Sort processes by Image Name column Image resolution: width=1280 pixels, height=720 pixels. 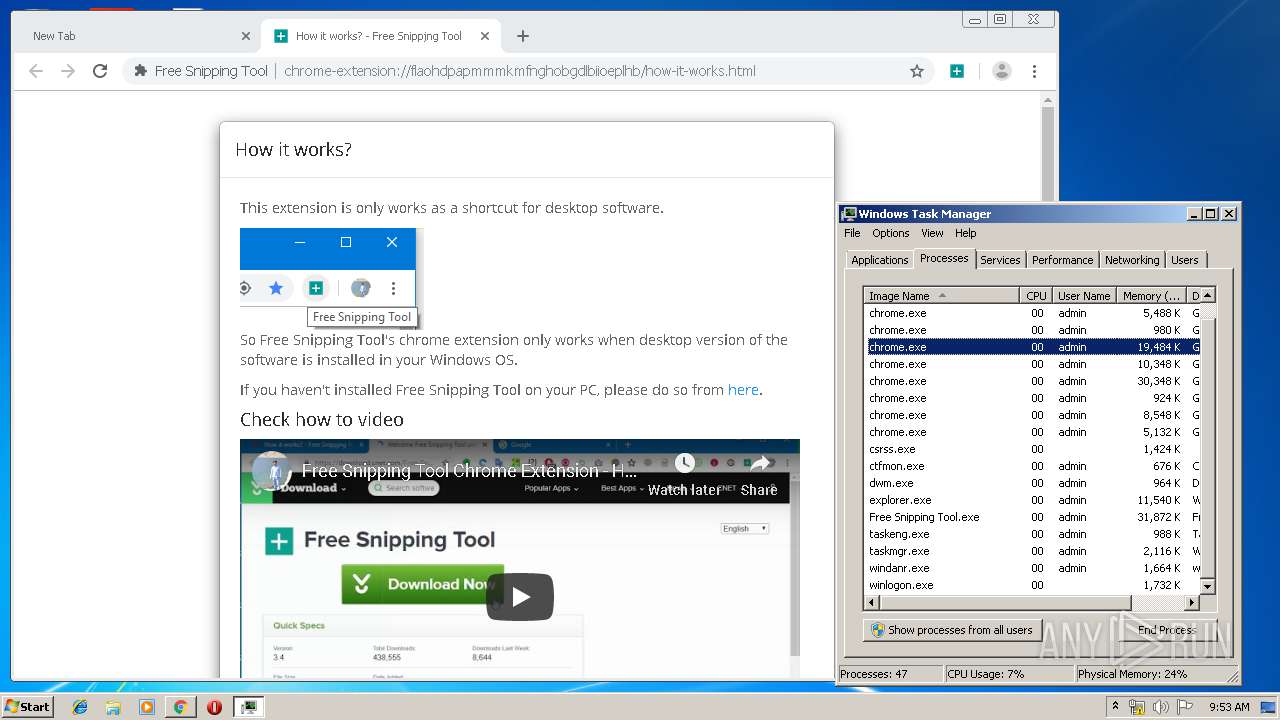[x=941, y=296]
